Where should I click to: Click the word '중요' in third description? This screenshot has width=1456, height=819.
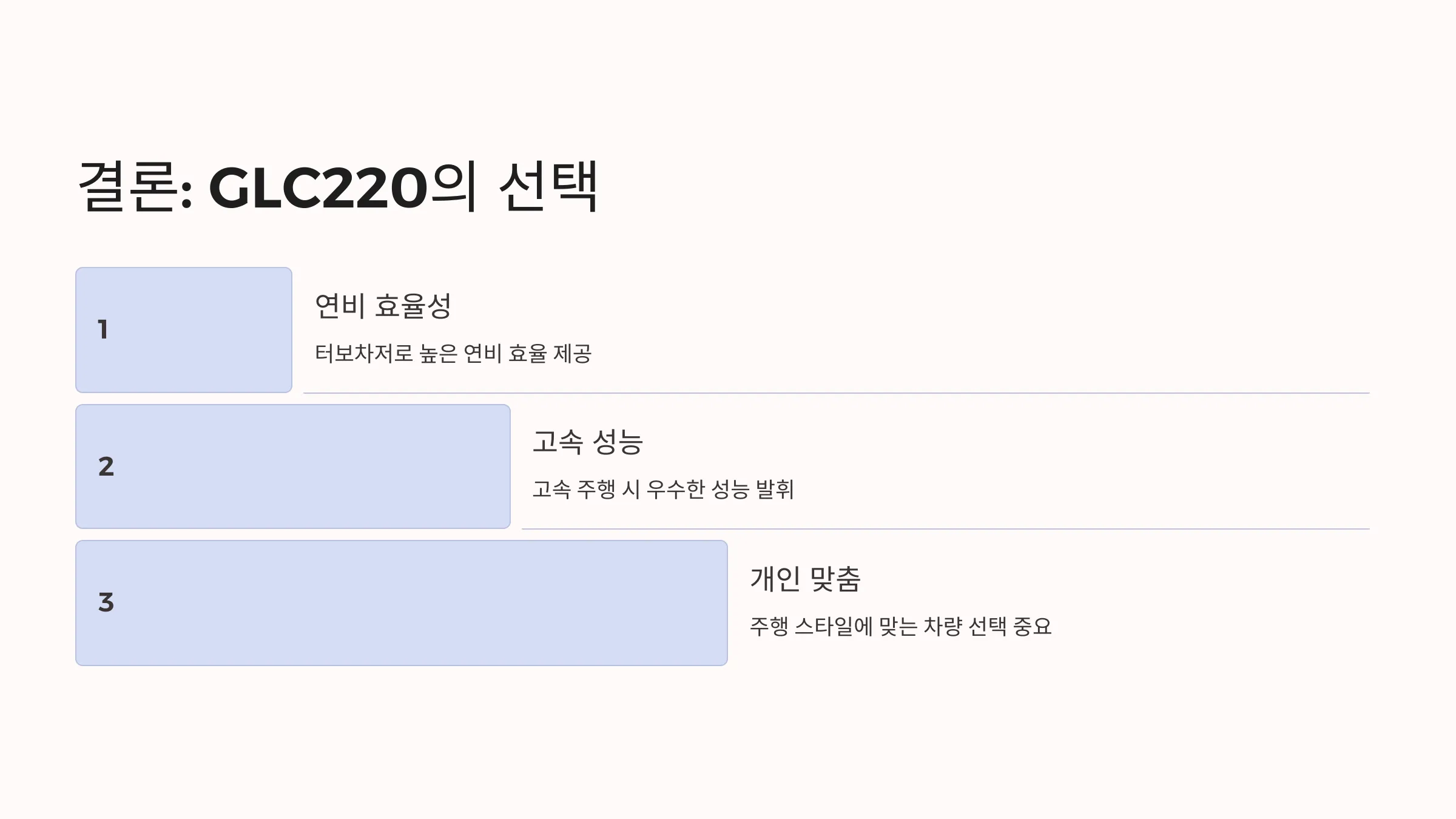1033,626
